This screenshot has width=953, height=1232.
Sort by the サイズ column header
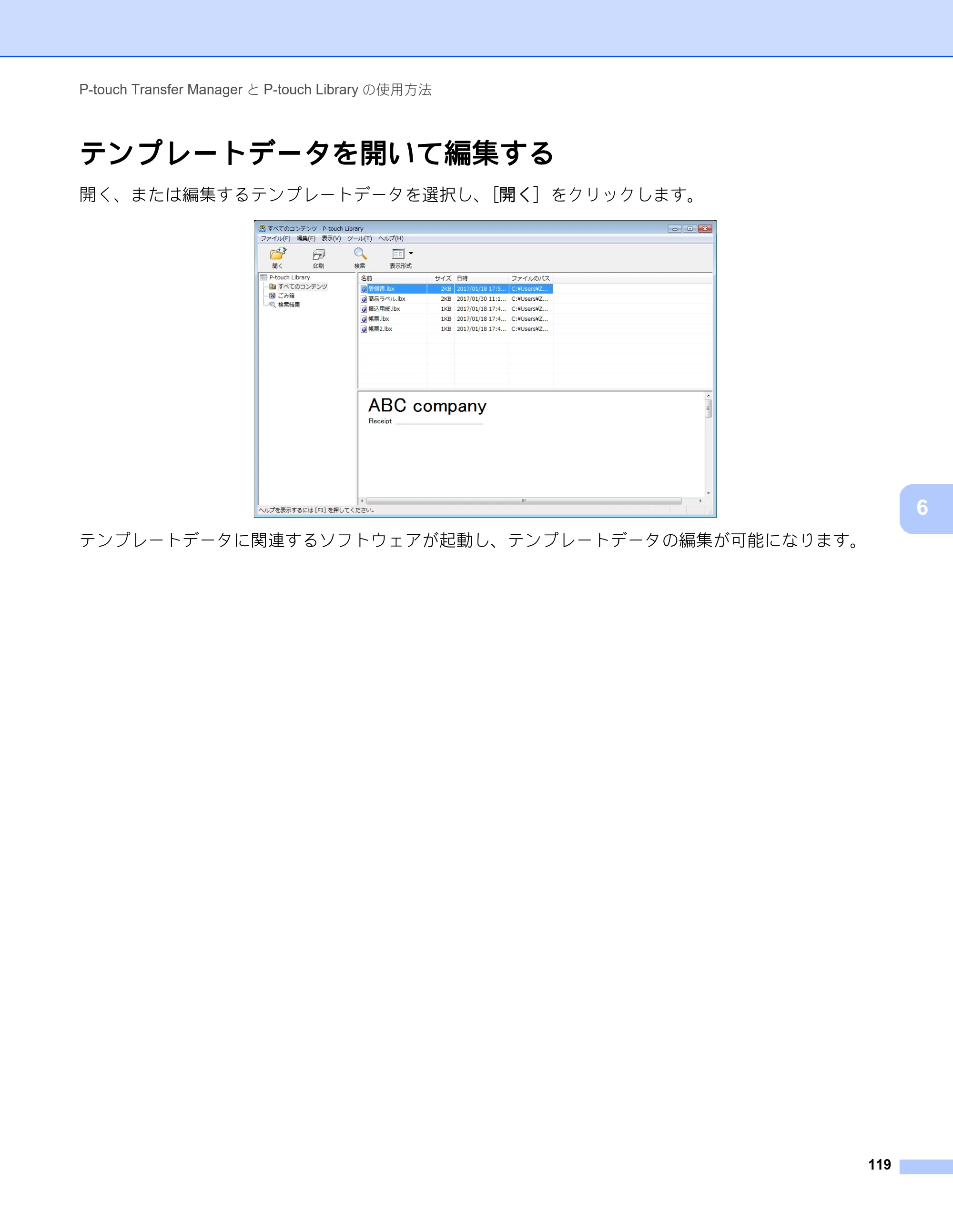[440, 278]
